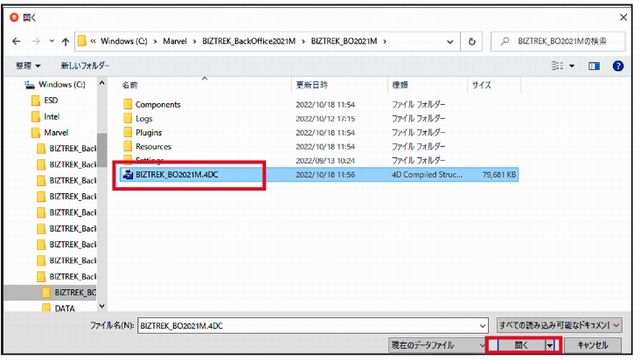The width and height of the screenshot is (640, 360).
Task: Expand the chevron after BIZTREK_BackOffice2021M in the address bar
Action: click(303, 41)
